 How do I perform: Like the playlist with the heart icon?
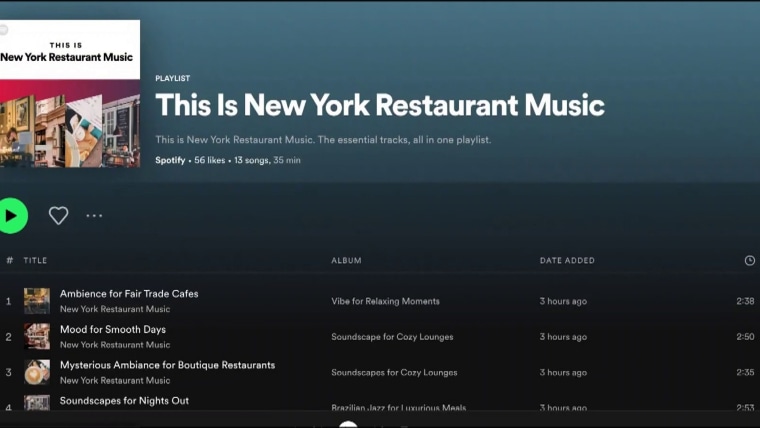point(58,216)
